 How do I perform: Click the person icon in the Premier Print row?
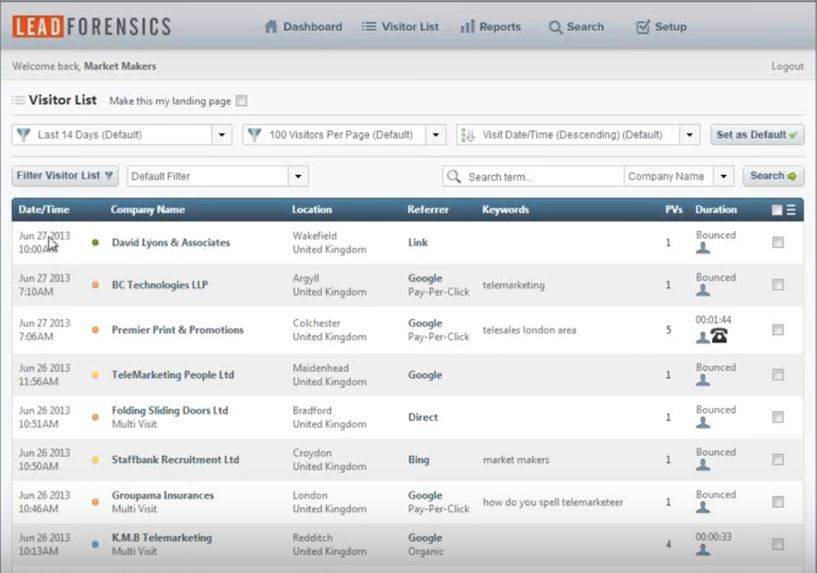point(702,338)
